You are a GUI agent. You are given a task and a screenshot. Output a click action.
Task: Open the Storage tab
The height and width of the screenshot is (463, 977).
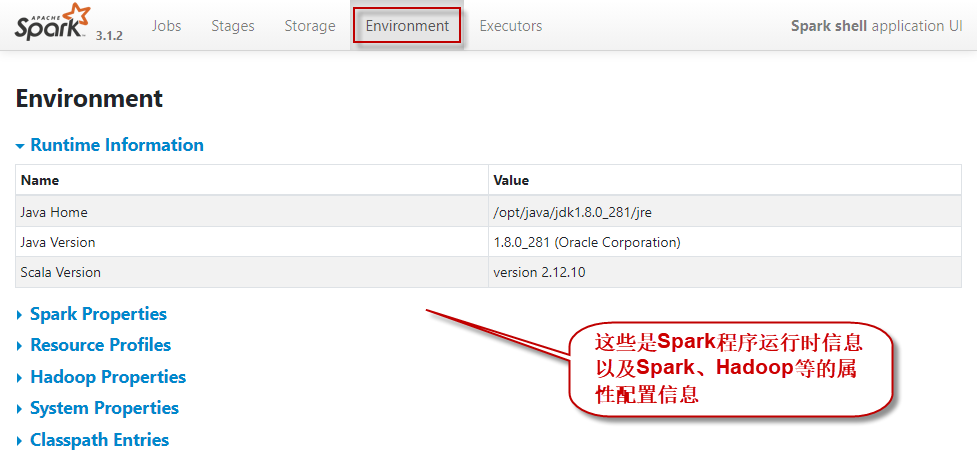309,26
